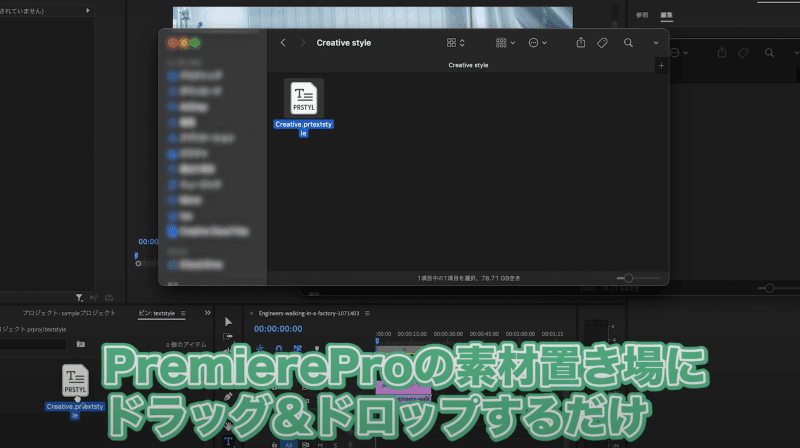Click the timeline playhead at ruler start
800x448 pixels.
378,340
